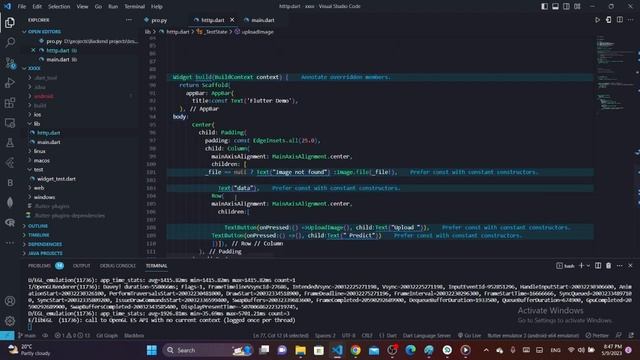Kill the terminal with trash icon
This screenshot has height=360, width=640.
[609, 266]
